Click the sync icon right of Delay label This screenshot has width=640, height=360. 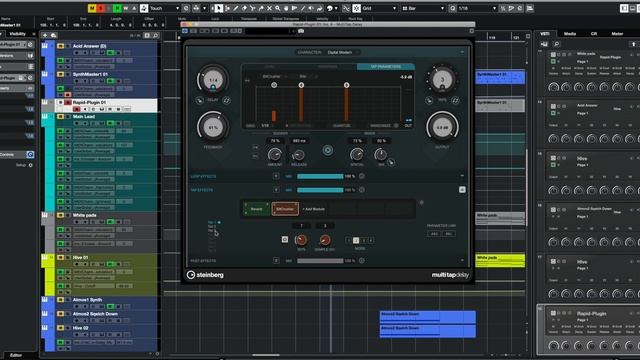[x=227, y=100]
